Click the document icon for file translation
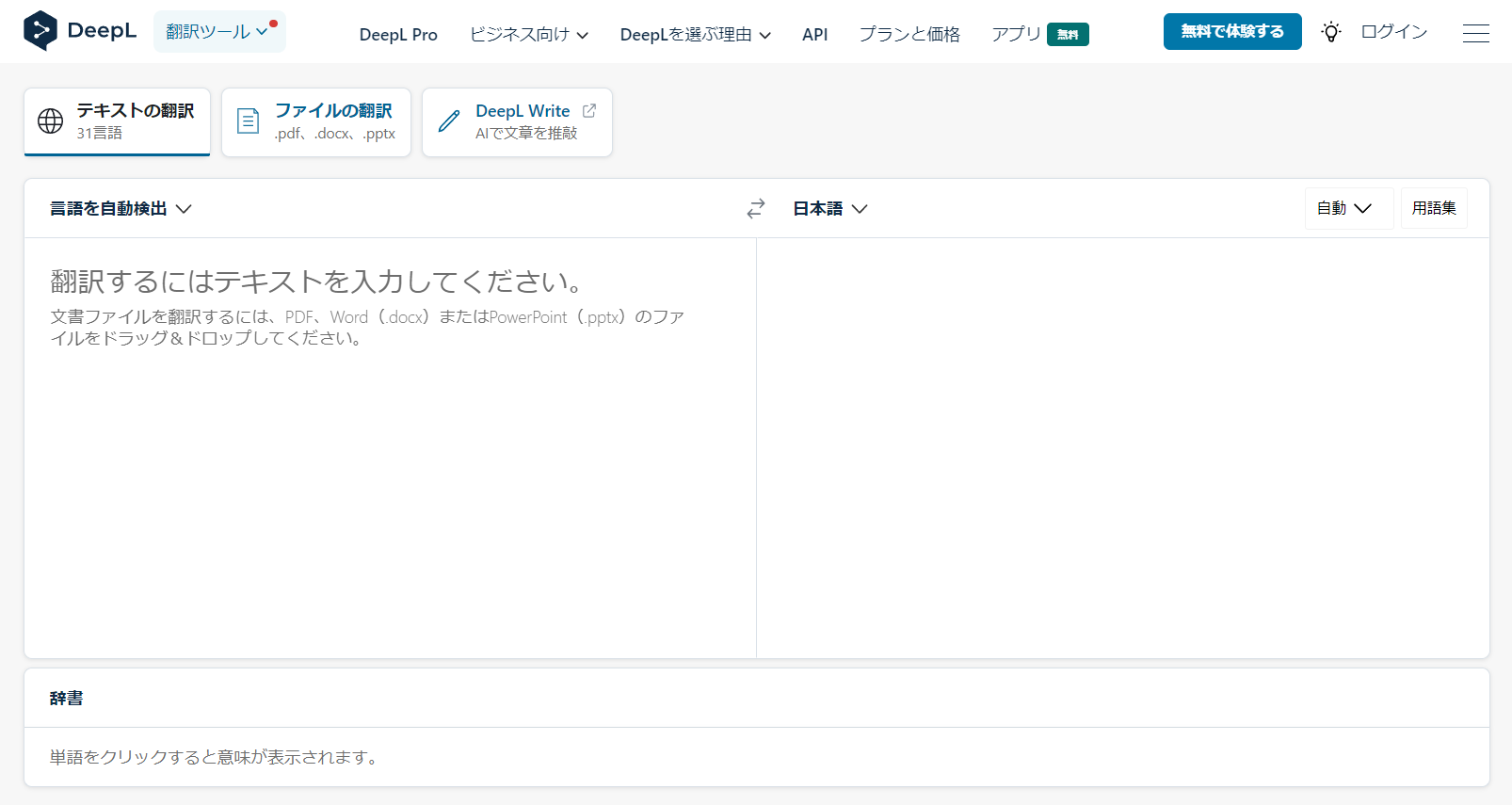This screenshot has height=805, width=1512. 248,121
